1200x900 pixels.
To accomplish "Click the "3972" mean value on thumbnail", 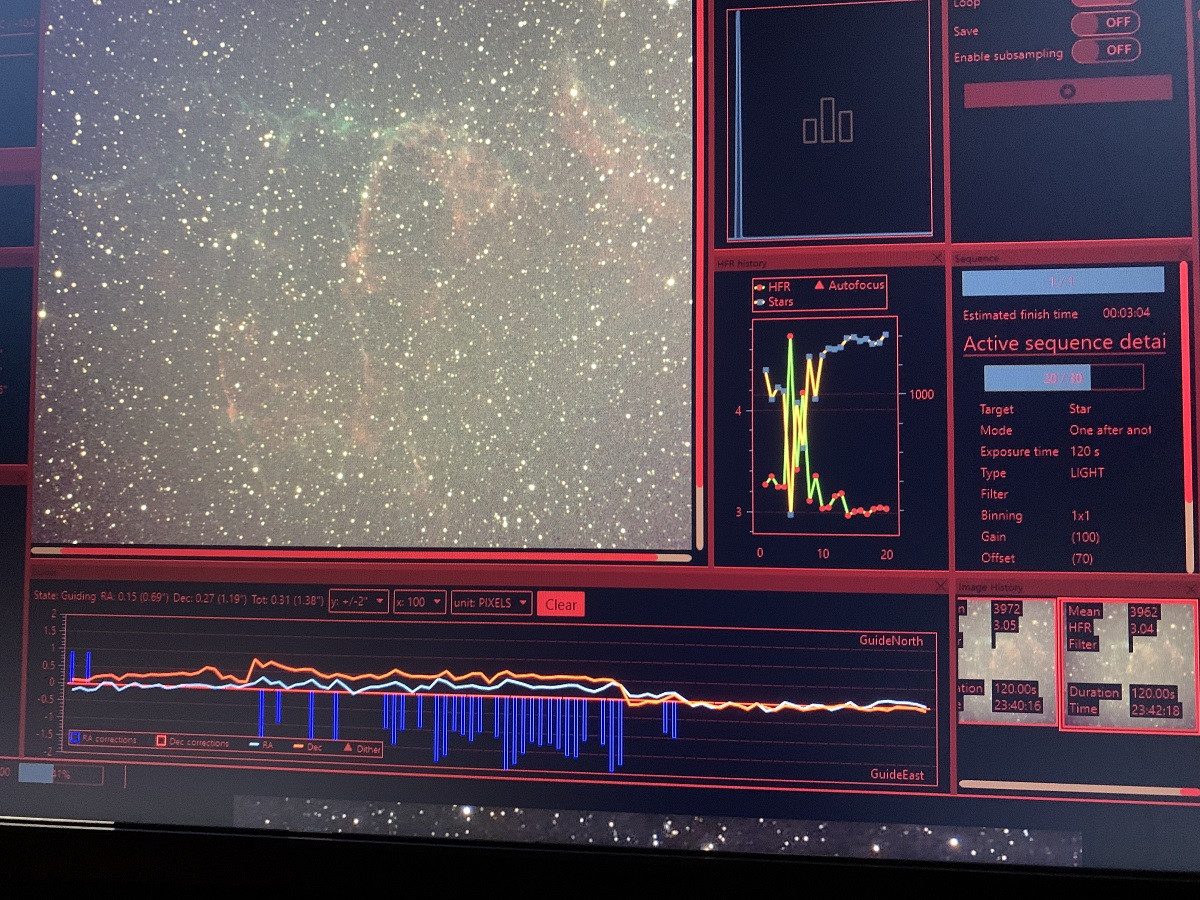I will click(x=1007, y=609).
